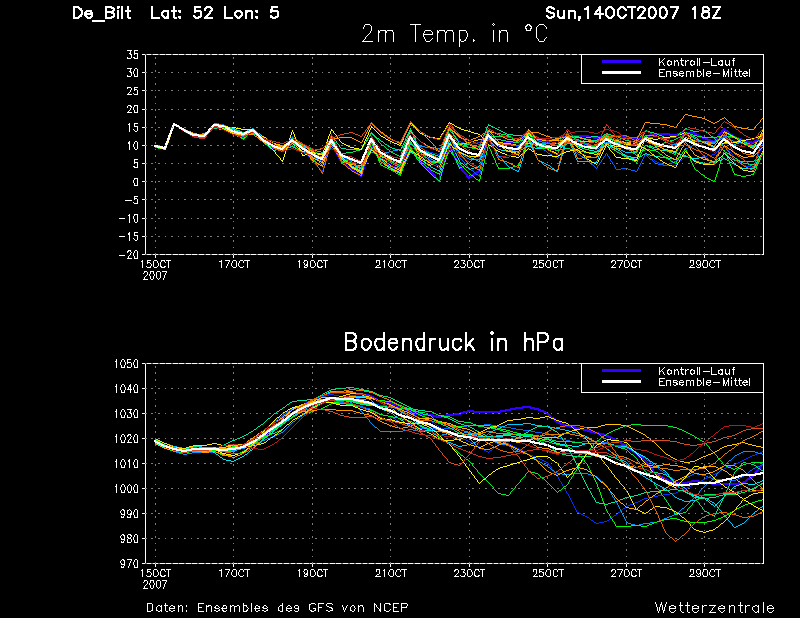
Task: Pick the 23OCT tick on pressure chart axis
Action: point(469,573)
